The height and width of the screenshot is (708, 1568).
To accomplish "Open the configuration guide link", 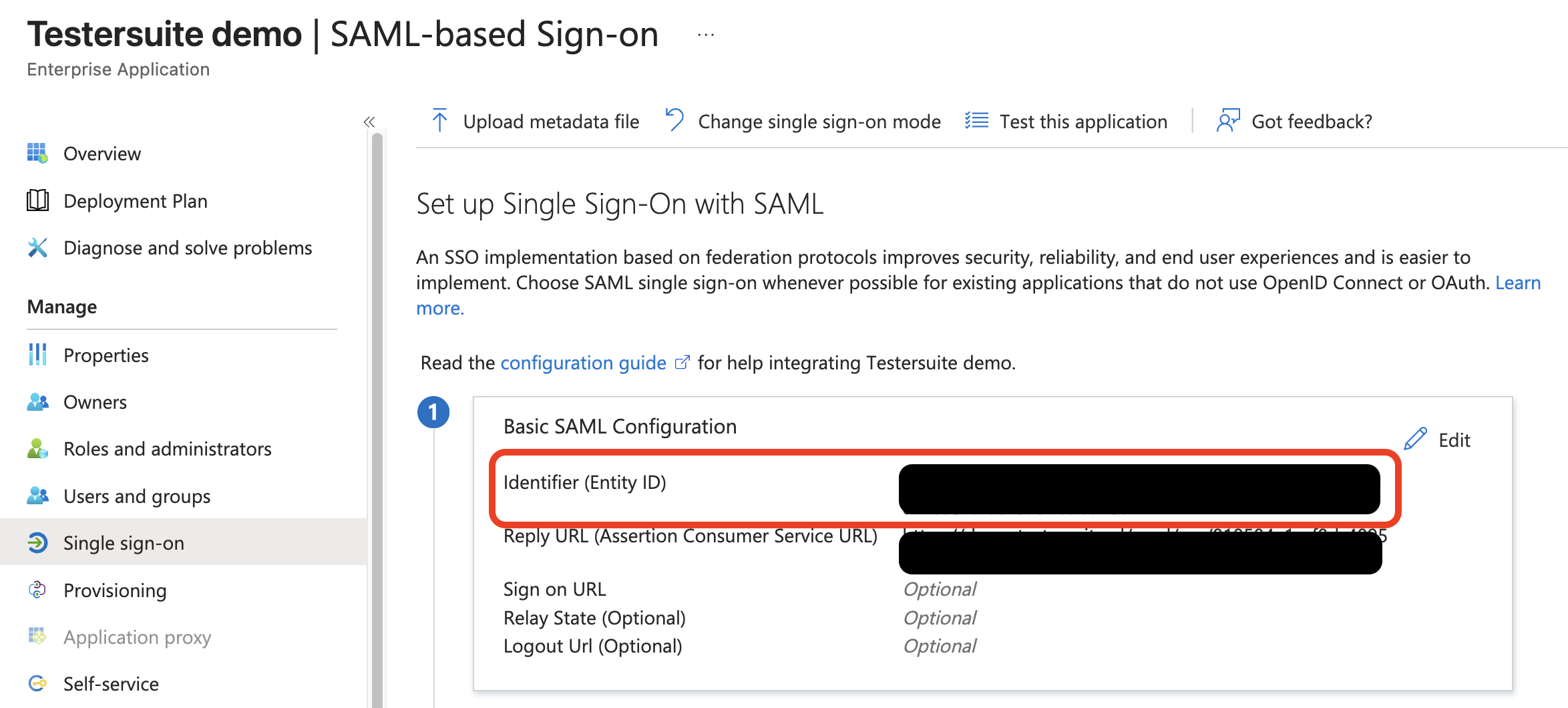I will click(583, 363).
